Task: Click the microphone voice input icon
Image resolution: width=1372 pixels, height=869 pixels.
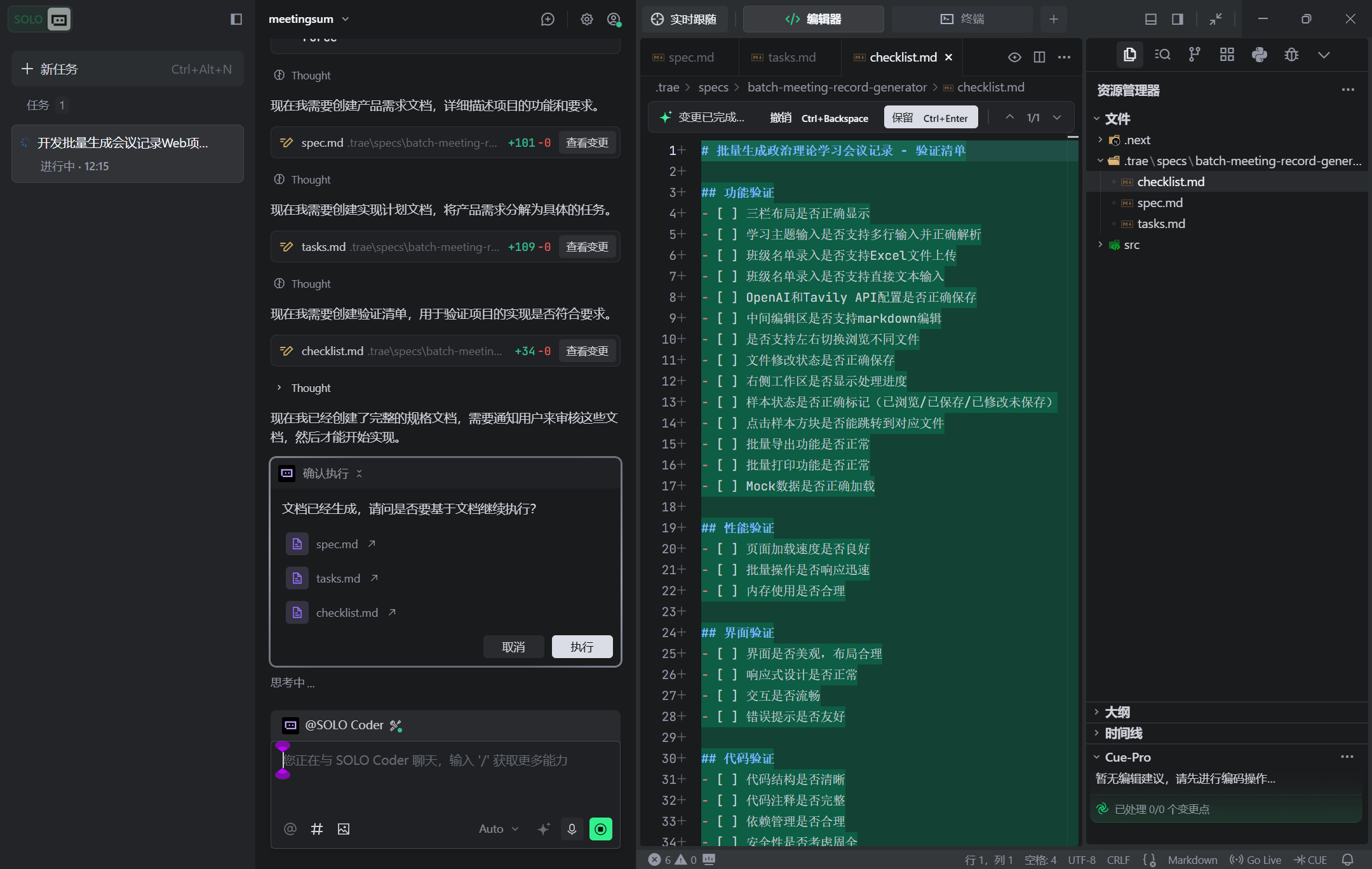Action: (572, 829)
